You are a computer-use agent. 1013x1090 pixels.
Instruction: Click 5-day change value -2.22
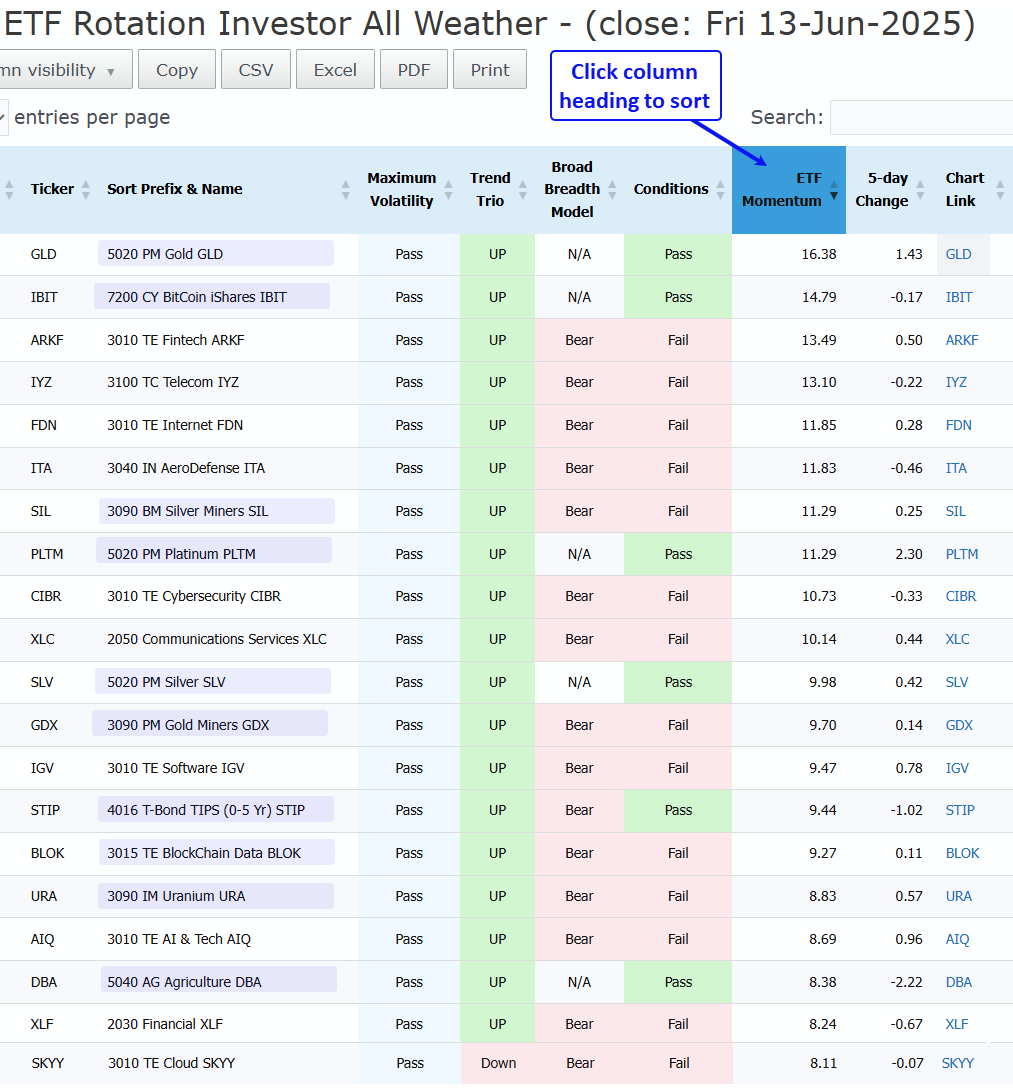click(906, 983)
